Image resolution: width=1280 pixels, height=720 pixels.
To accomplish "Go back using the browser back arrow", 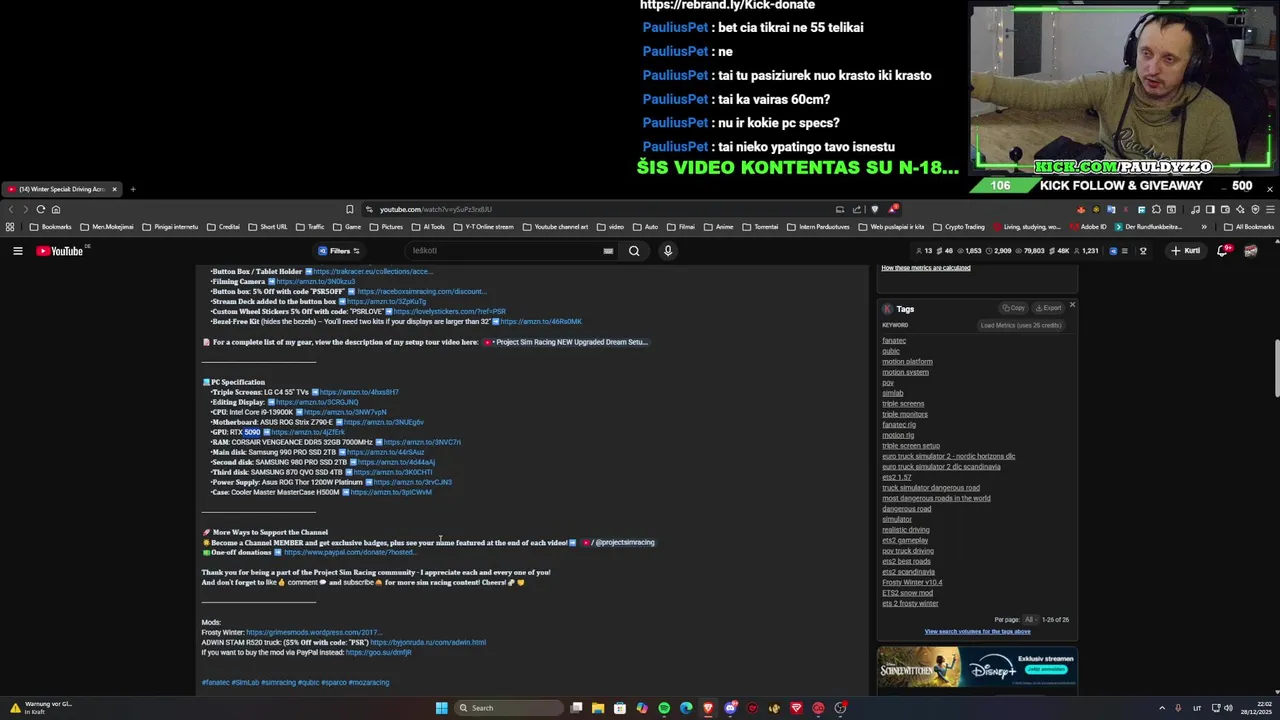I will coord(10,209).
